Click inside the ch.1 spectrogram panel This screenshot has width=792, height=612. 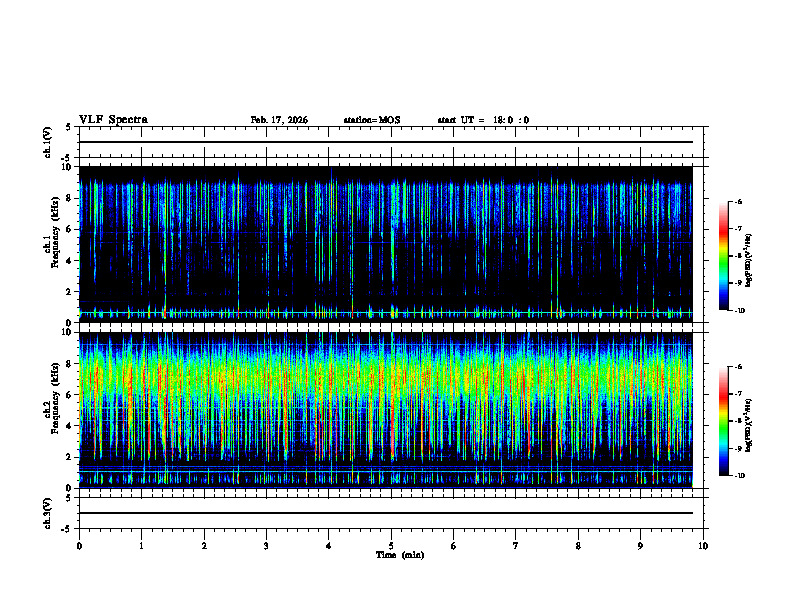click(x=385, y=244)
